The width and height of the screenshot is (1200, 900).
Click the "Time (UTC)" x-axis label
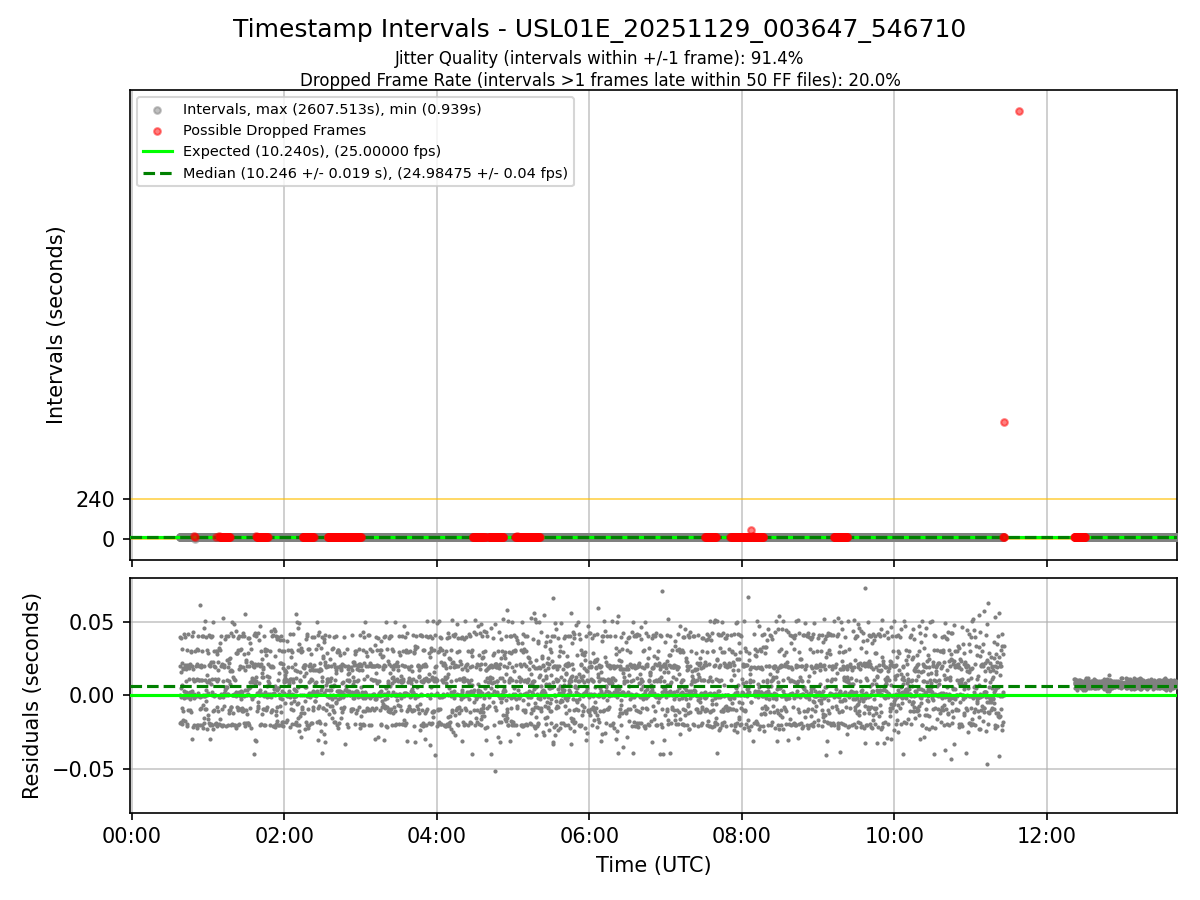pos(654,865)
